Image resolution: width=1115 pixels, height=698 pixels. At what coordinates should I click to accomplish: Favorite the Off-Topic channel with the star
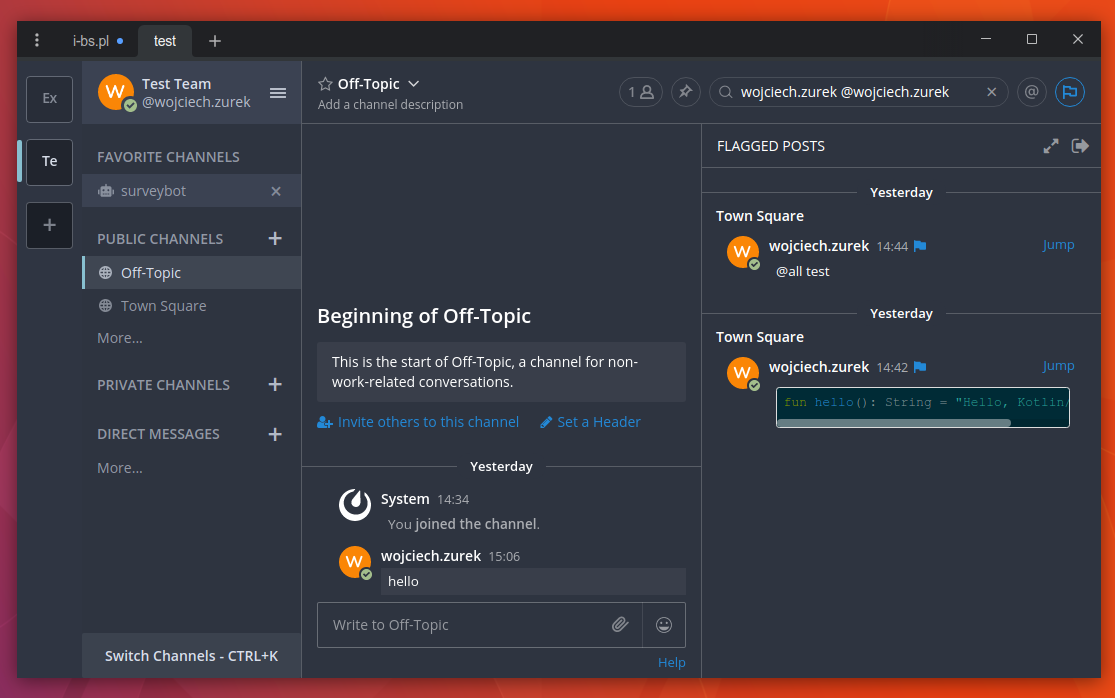click(325, 84)
